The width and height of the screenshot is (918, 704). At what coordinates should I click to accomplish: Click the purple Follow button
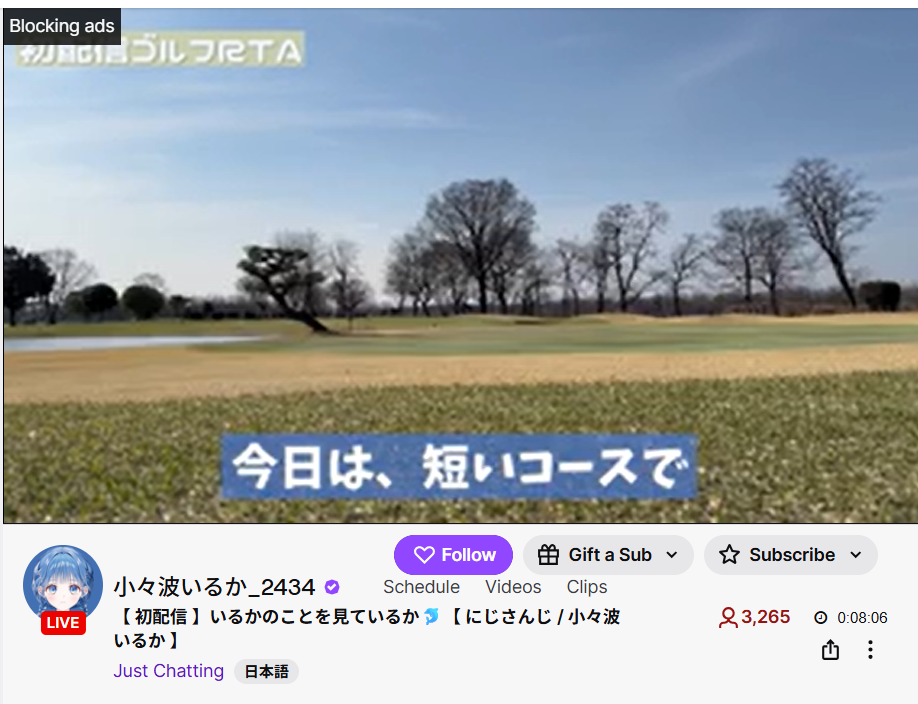[x=453, y=555]
